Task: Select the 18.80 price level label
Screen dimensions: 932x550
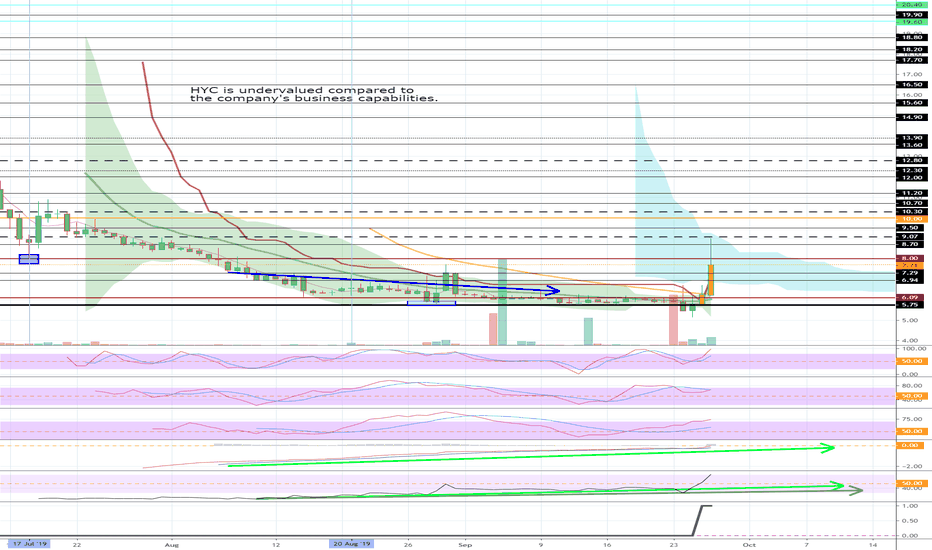Action: click(x=912, y=37)
